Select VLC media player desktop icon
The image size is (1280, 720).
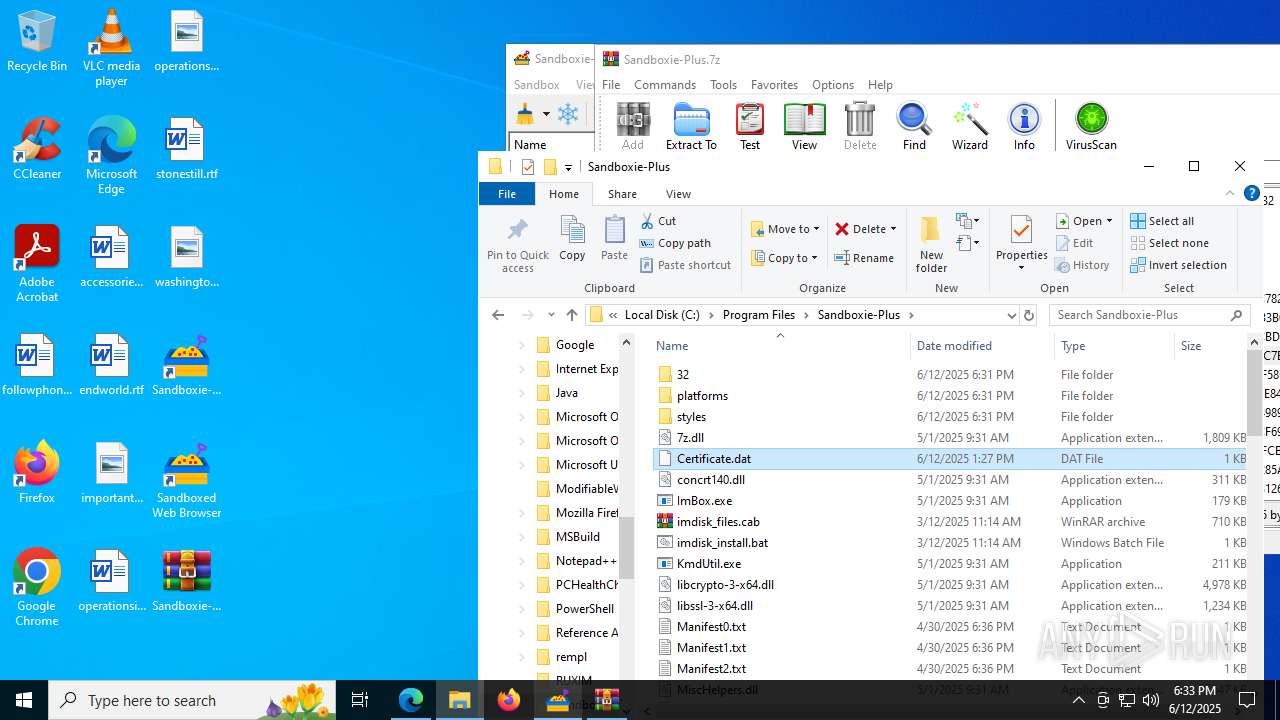tap(111, 48)
